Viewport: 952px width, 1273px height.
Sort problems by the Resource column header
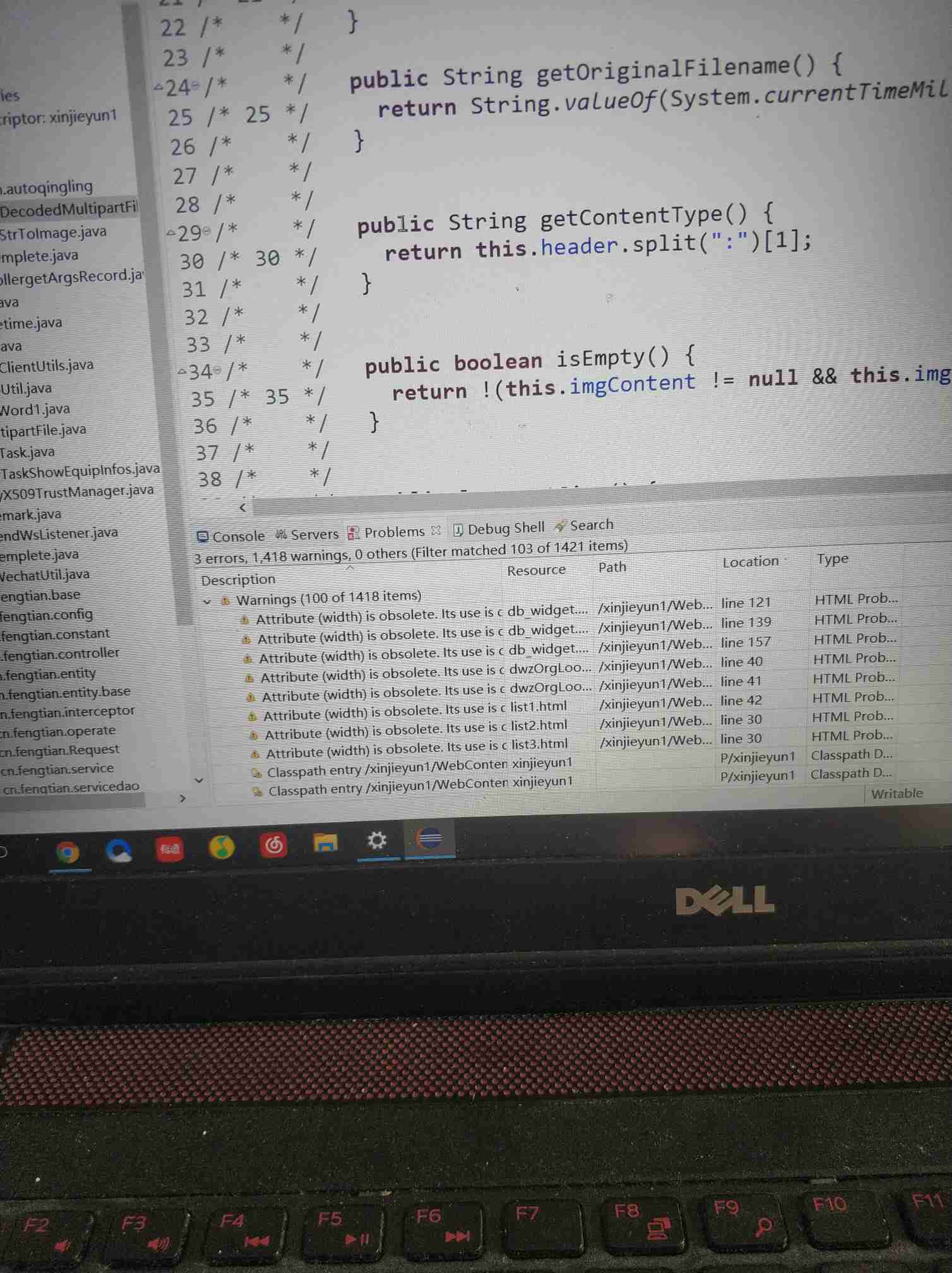[x=536, y=570]
